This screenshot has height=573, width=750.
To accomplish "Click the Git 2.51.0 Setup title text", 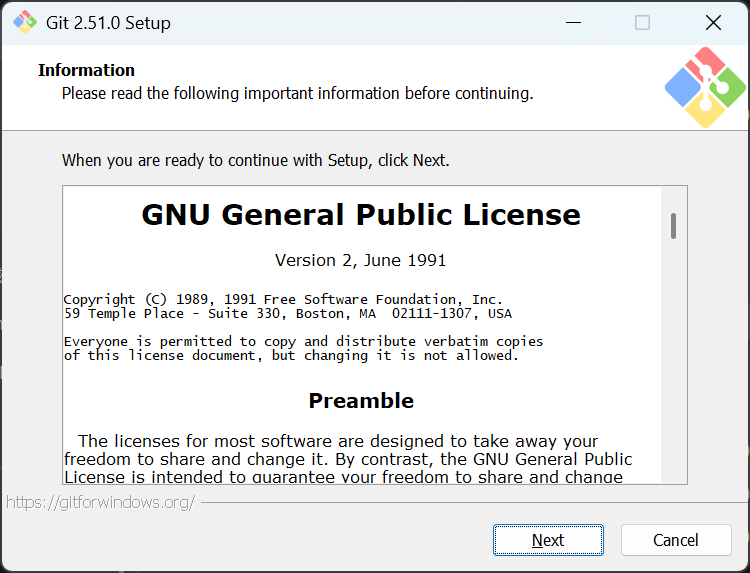I will [x=108, y=23].
